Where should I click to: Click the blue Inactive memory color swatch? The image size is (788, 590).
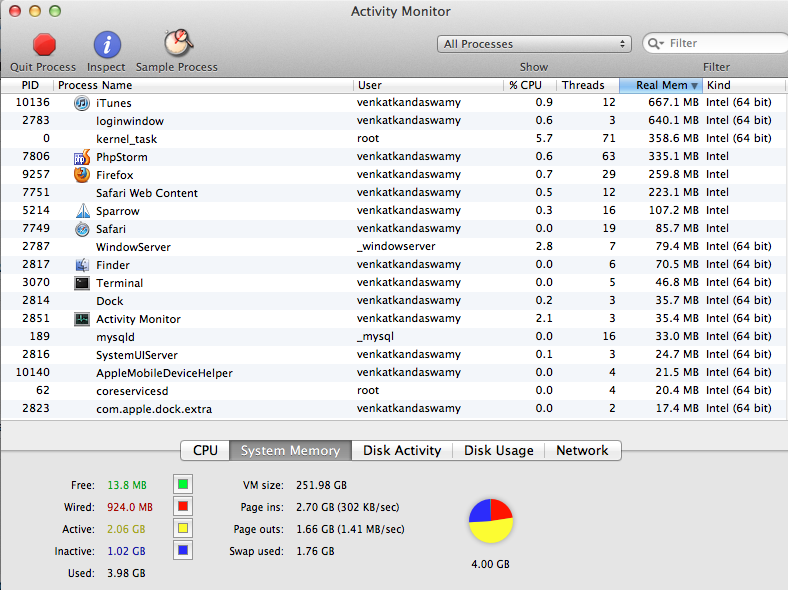point(183,550)
